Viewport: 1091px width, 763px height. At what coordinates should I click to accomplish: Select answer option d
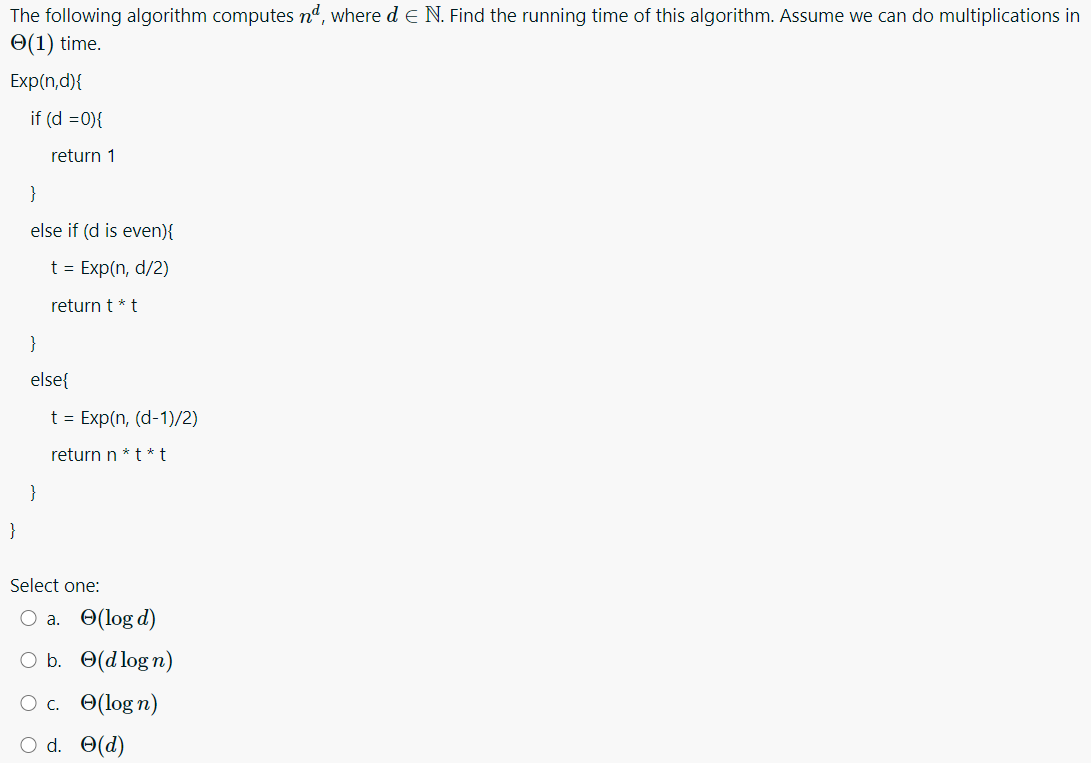pos(28,744)
